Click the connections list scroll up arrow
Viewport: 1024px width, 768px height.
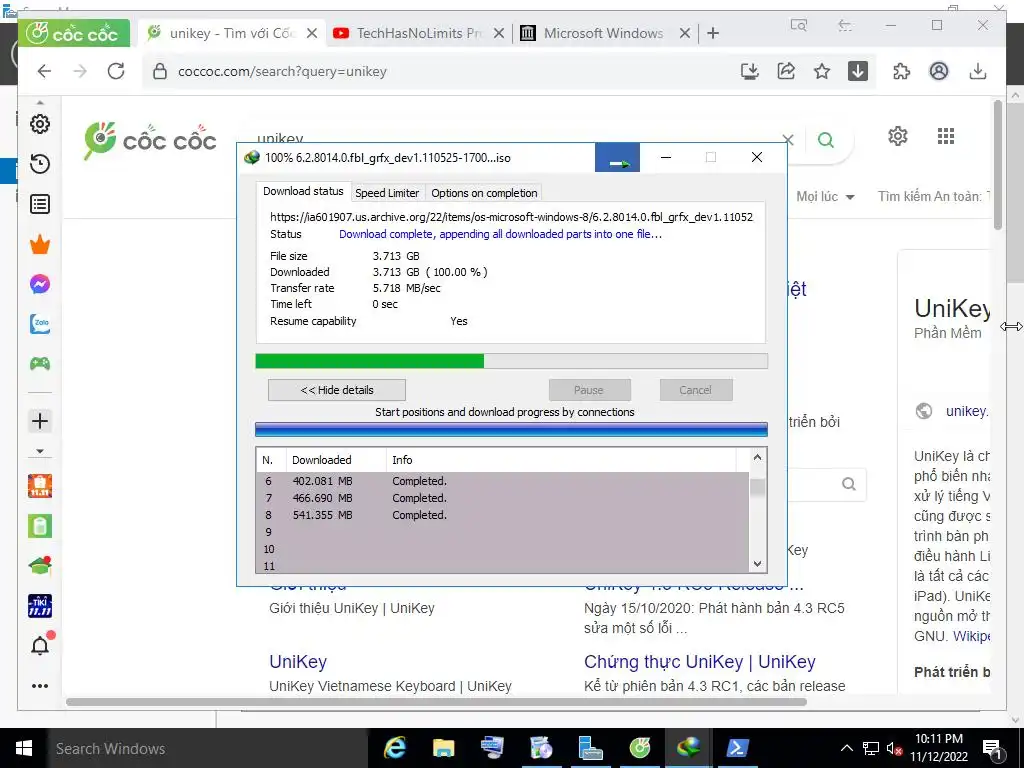[x=758, y=457]
